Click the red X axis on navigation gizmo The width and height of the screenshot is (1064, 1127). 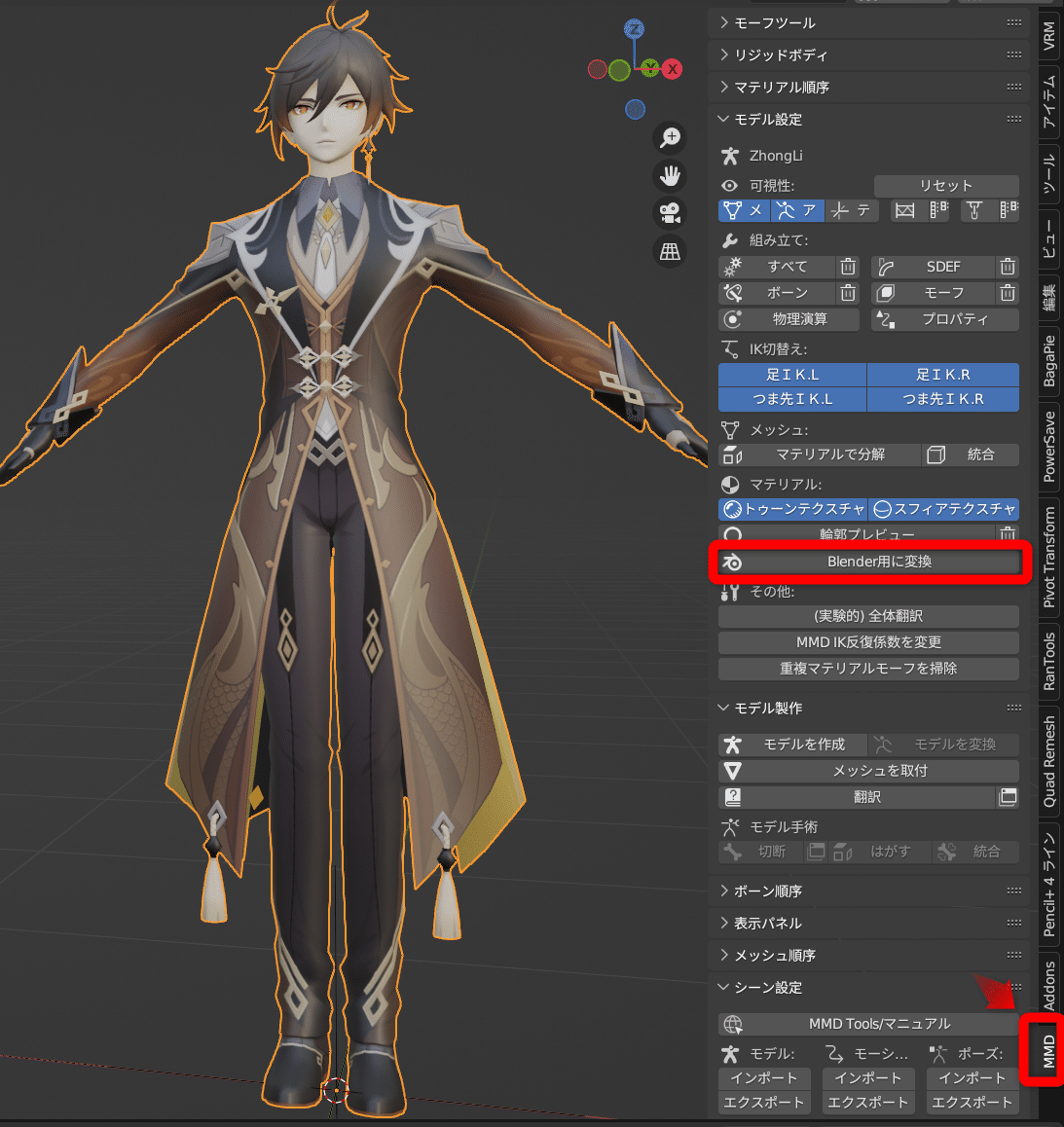(x=673, y=69)
